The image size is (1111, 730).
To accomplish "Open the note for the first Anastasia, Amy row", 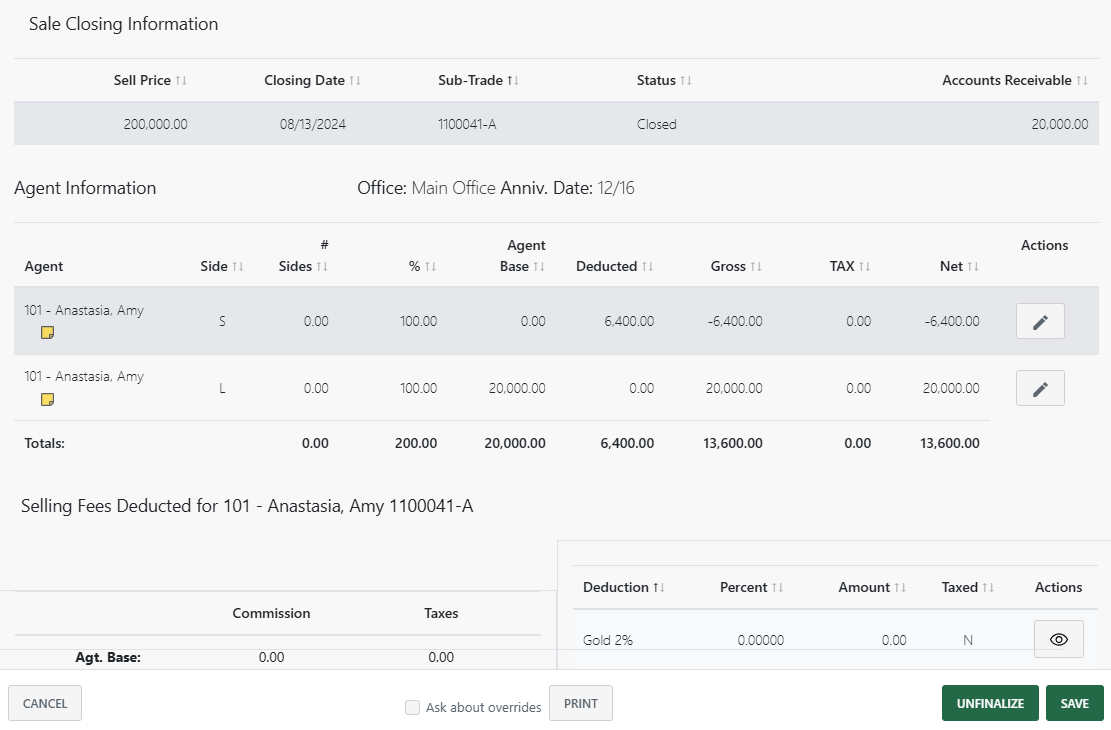I will pos(46,332).
